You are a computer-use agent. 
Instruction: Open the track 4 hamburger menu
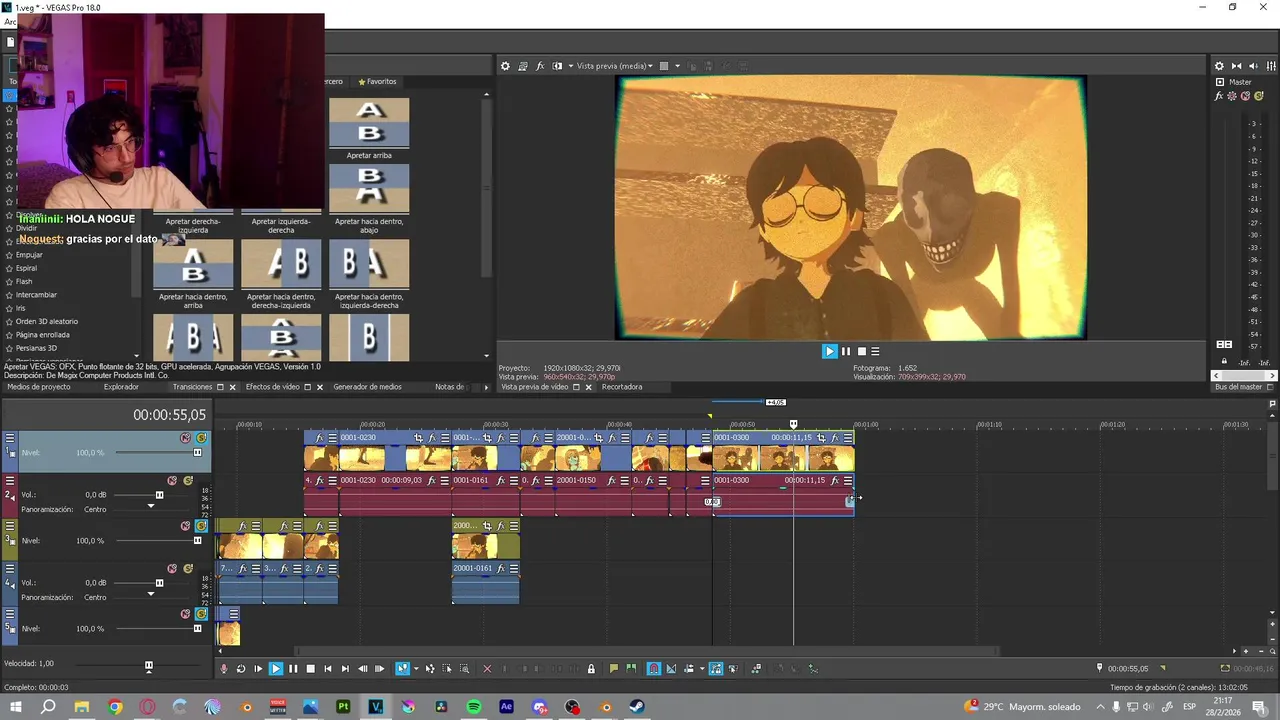point(10,569)
